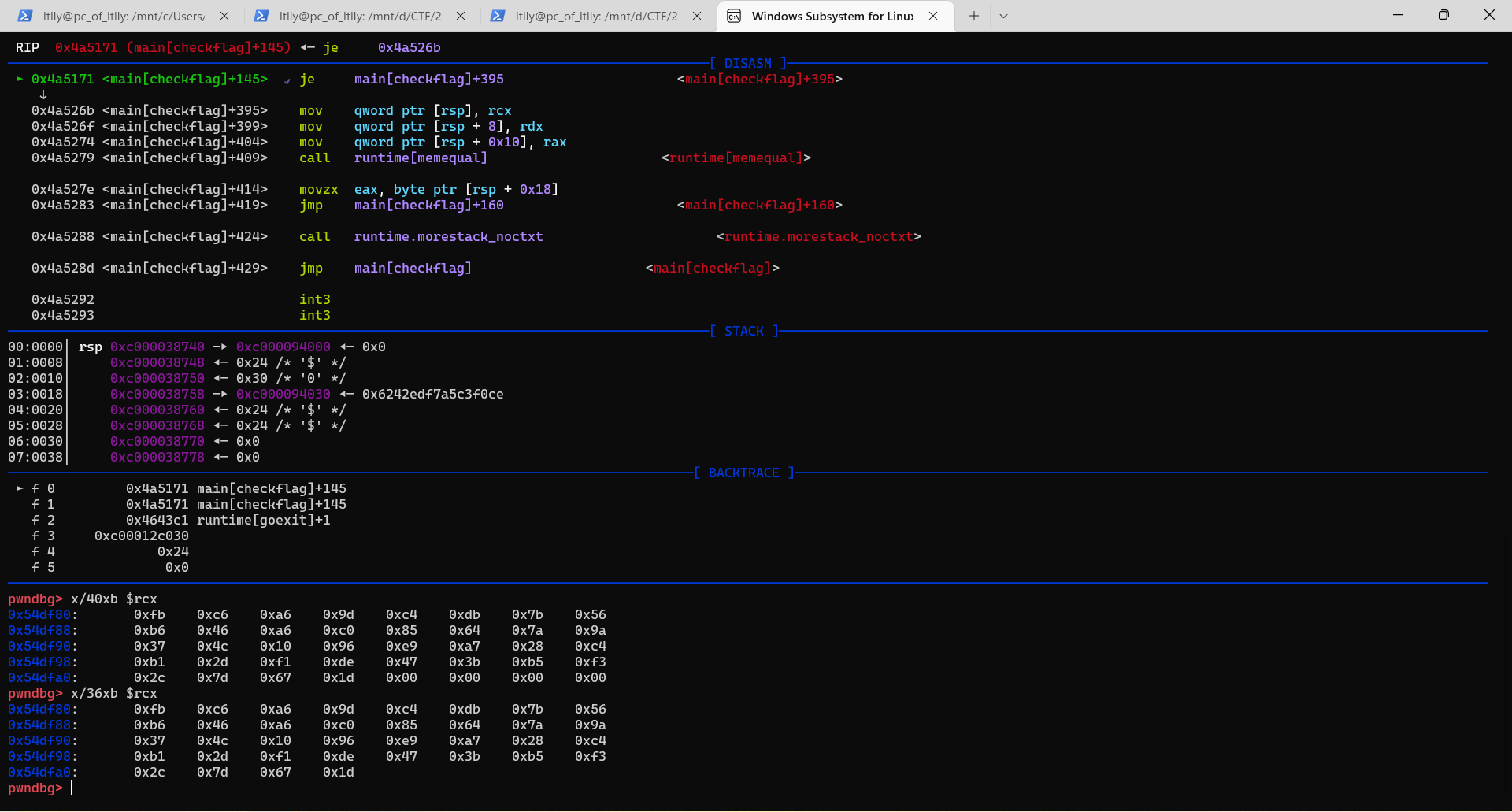Click PowerShell icon on first tab

pyautogui.click(x=25, y=16)
